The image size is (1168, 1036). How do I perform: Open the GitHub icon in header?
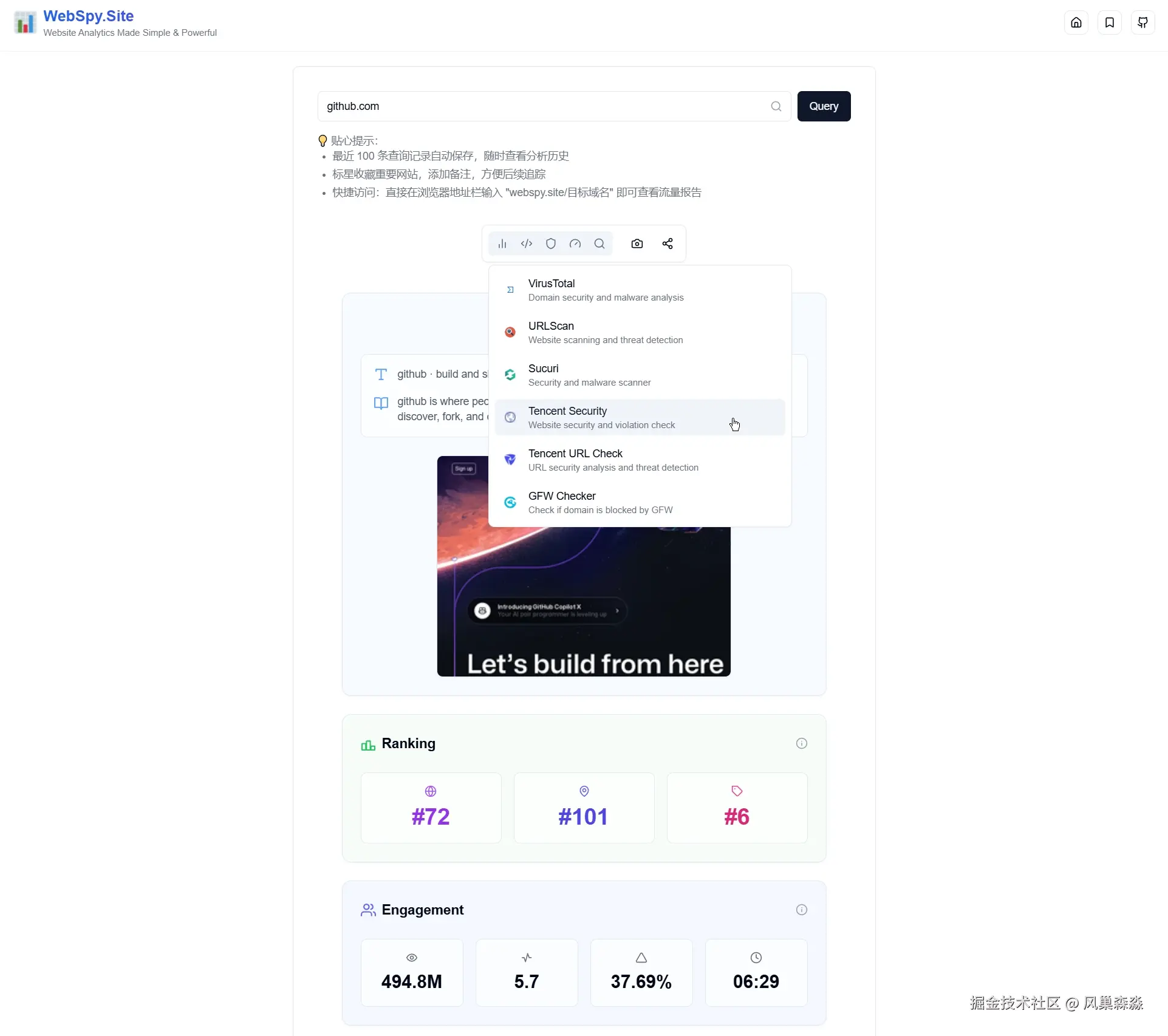click(1142, 22)
